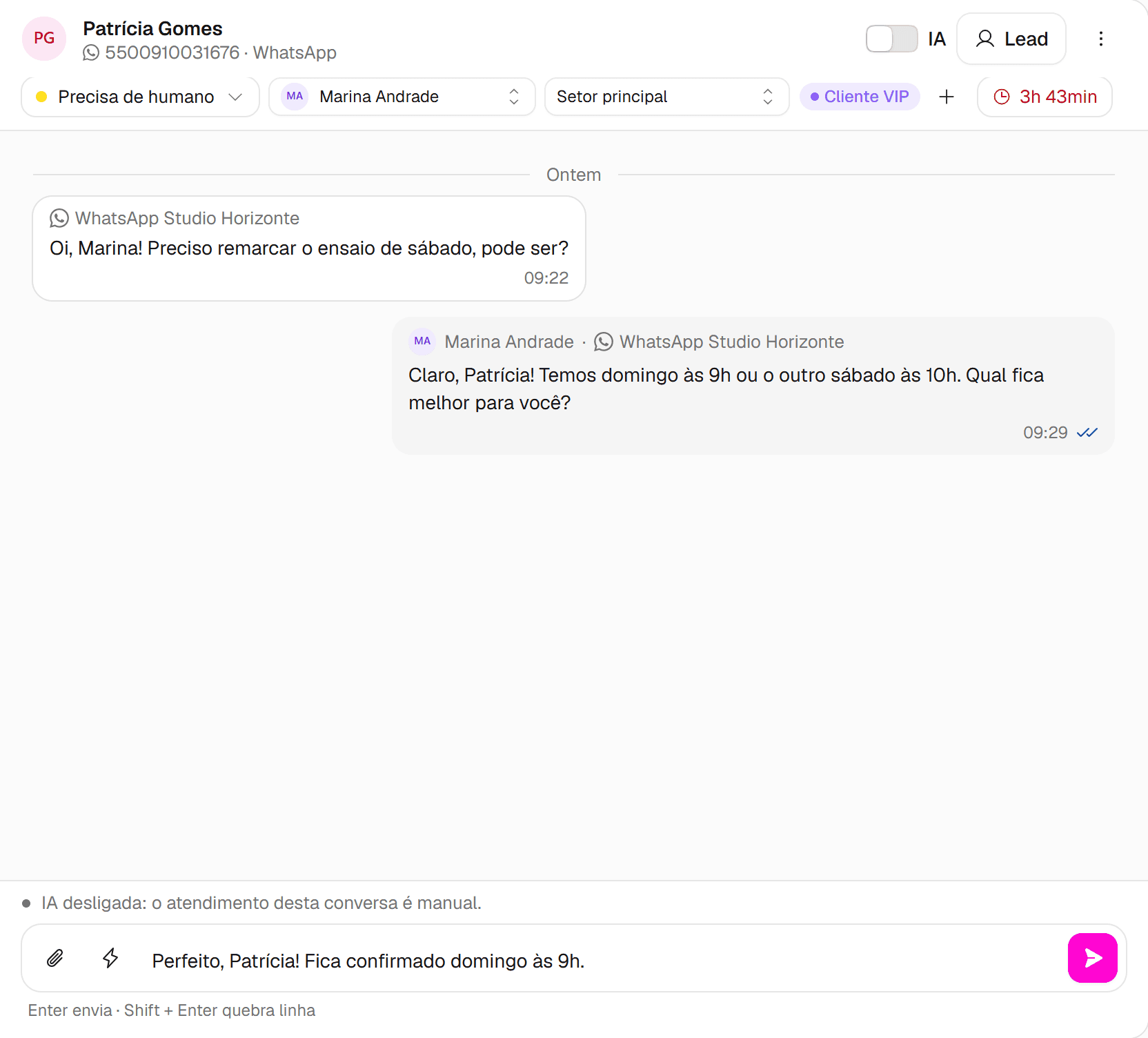
Task: Open the three-dot more options menu
Action: click(x=1101, y=39)
